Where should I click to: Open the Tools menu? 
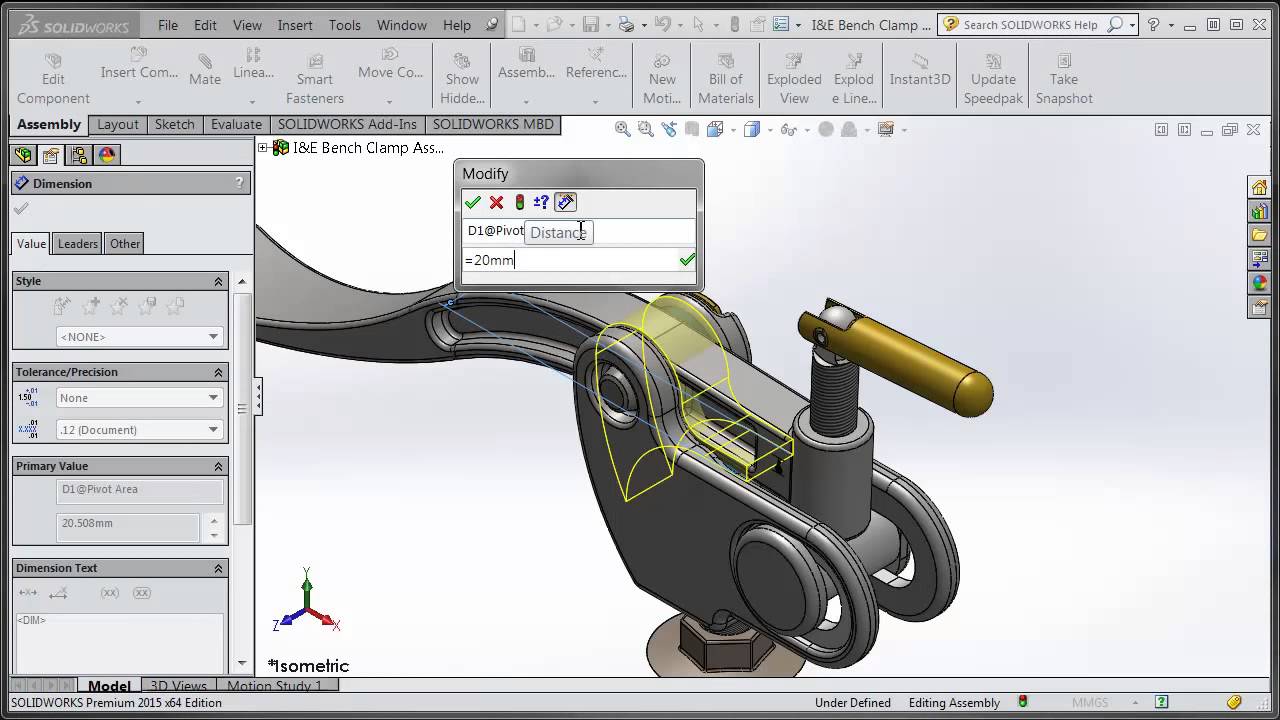coord(345,25)
